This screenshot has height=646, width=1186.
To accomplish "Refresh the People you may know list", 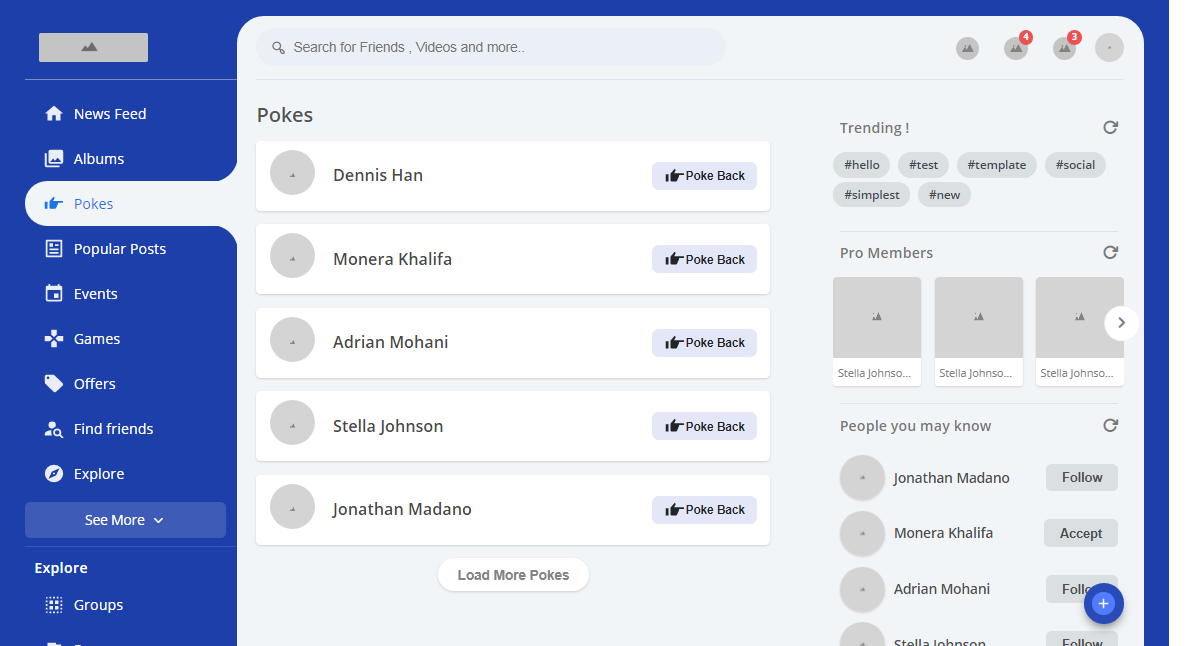I will 1110,426.
